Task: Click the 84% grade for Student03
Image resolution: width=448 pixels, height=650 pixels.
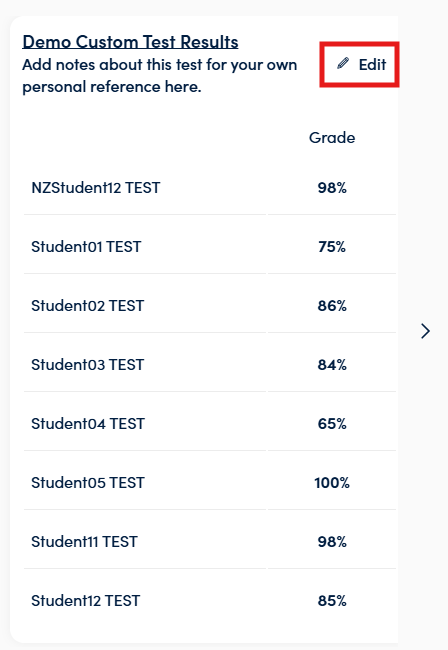Action: pyautogui.click(x=332, y=365)
